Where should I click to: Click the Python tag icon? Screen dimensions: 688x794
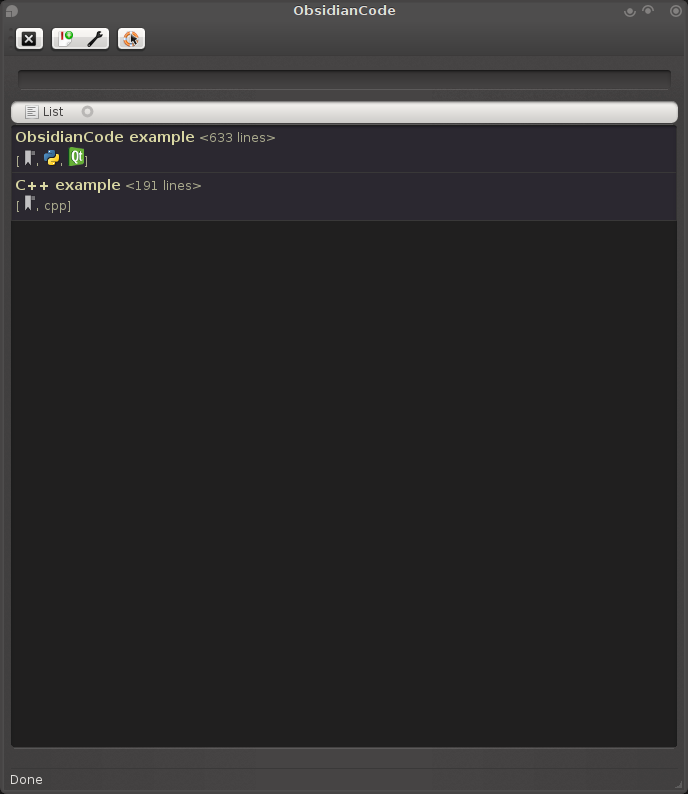pyautogui.click(x=51, y=158)
